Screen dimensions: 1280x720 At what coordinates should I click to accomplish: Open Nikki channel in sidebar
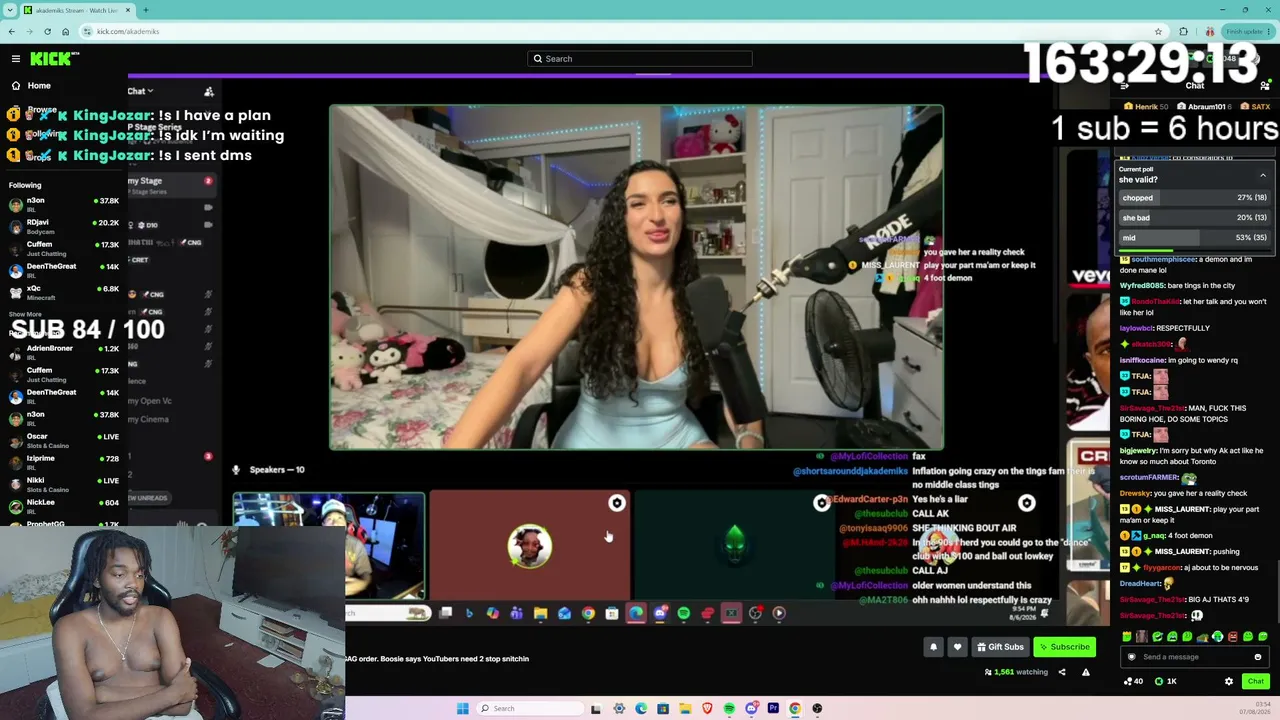[63, 485]
